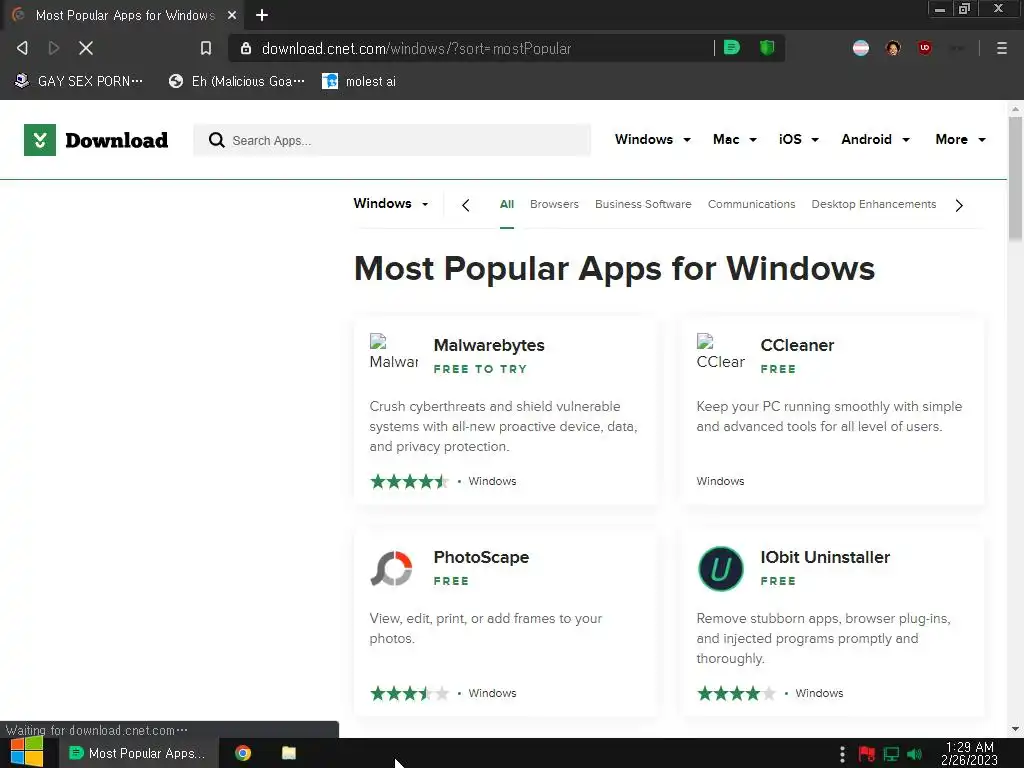The height and width of the screenshot is (768, 1024).
Task: Select the All category tab
Action: pos(507,204)
